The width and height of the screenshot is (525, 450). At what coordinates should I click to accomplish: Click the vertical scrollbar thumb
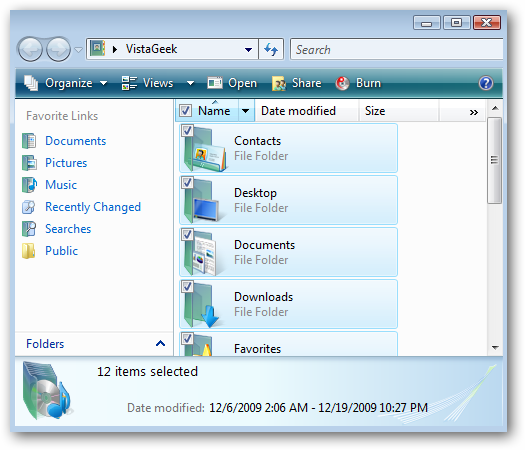[495, 160]
